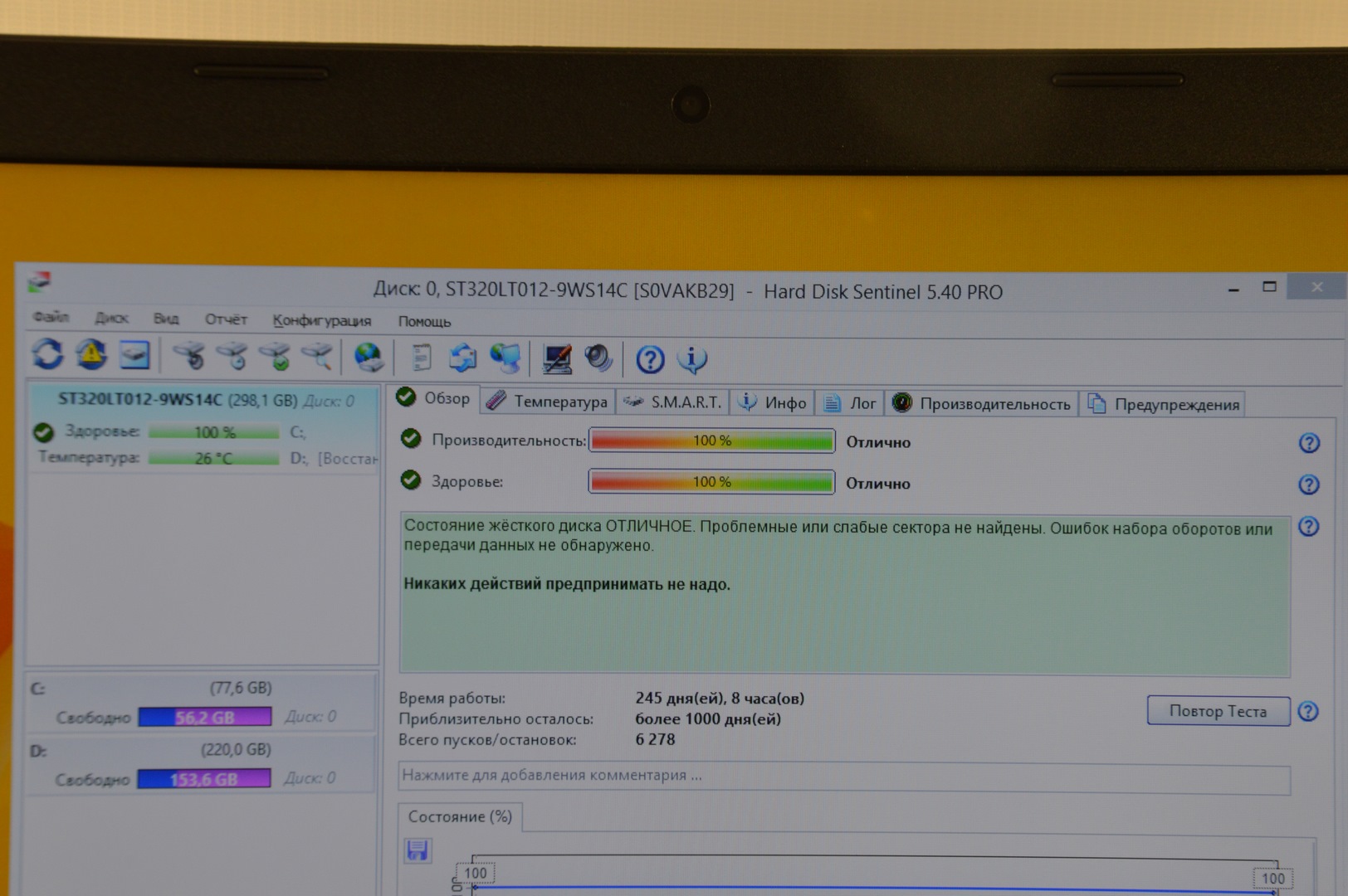Click the Повтор Теста button
Viewport: 1348px width, 896px height.
[x=1218, y=711]
